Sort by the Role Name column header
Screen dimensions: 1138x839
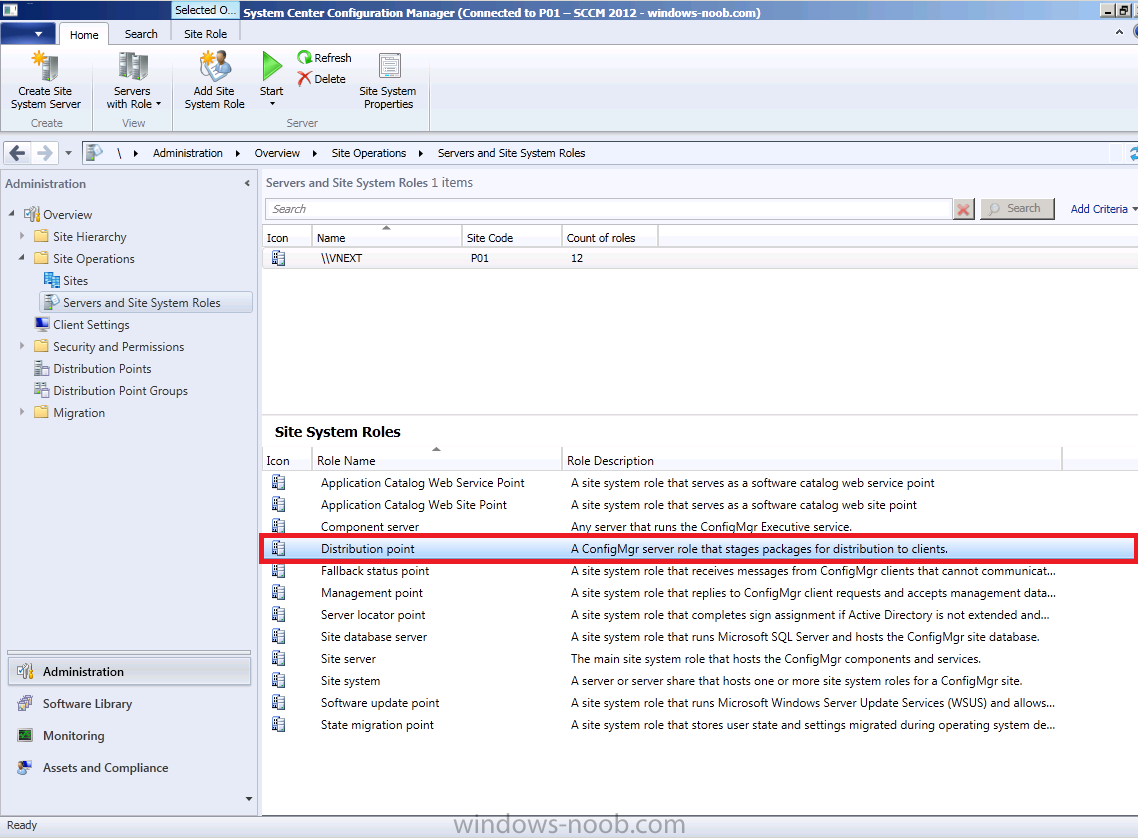click(x=436, y=460)
